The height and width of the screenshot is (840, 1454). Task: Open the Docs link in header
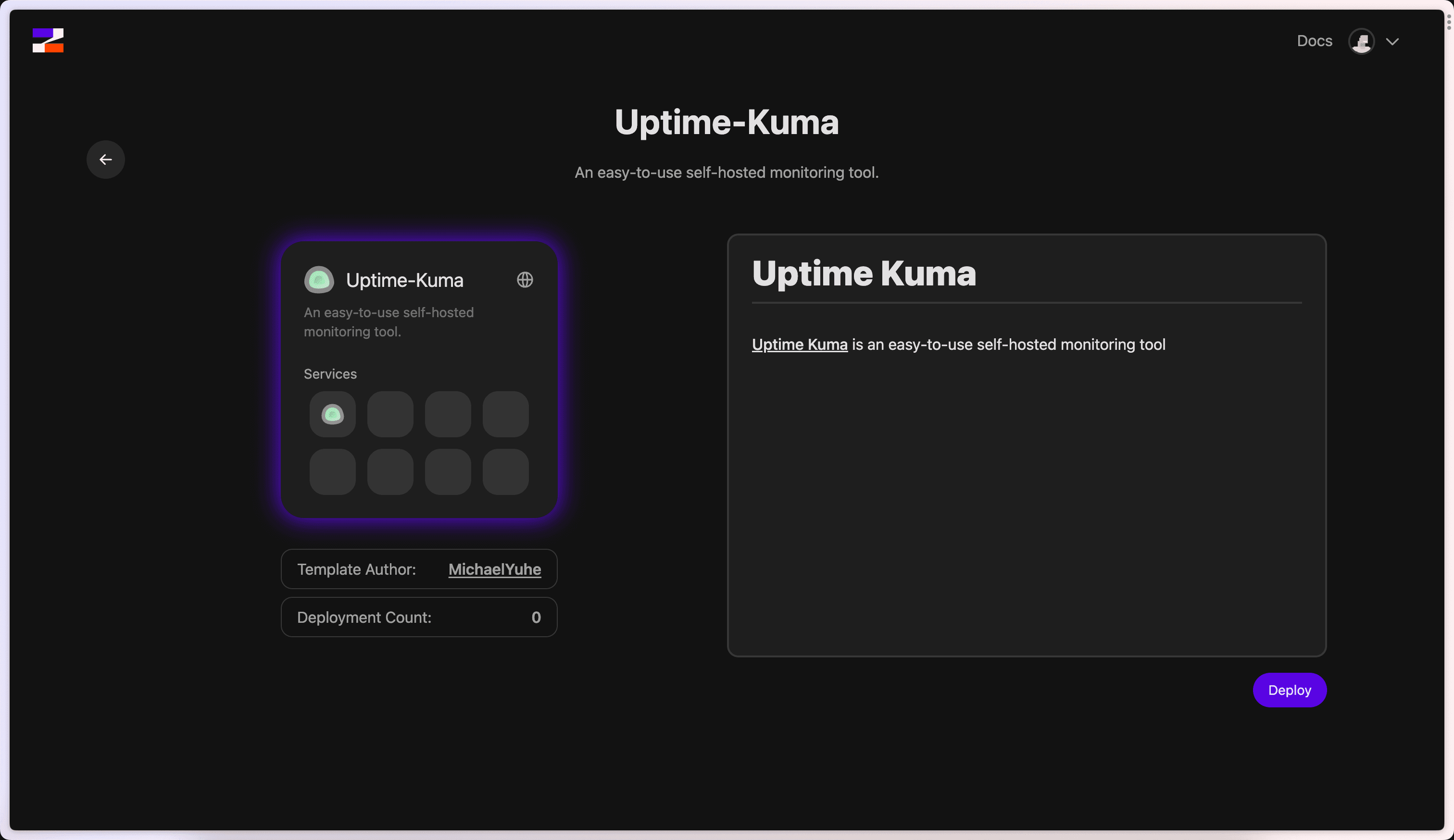tap(1315, 41)
